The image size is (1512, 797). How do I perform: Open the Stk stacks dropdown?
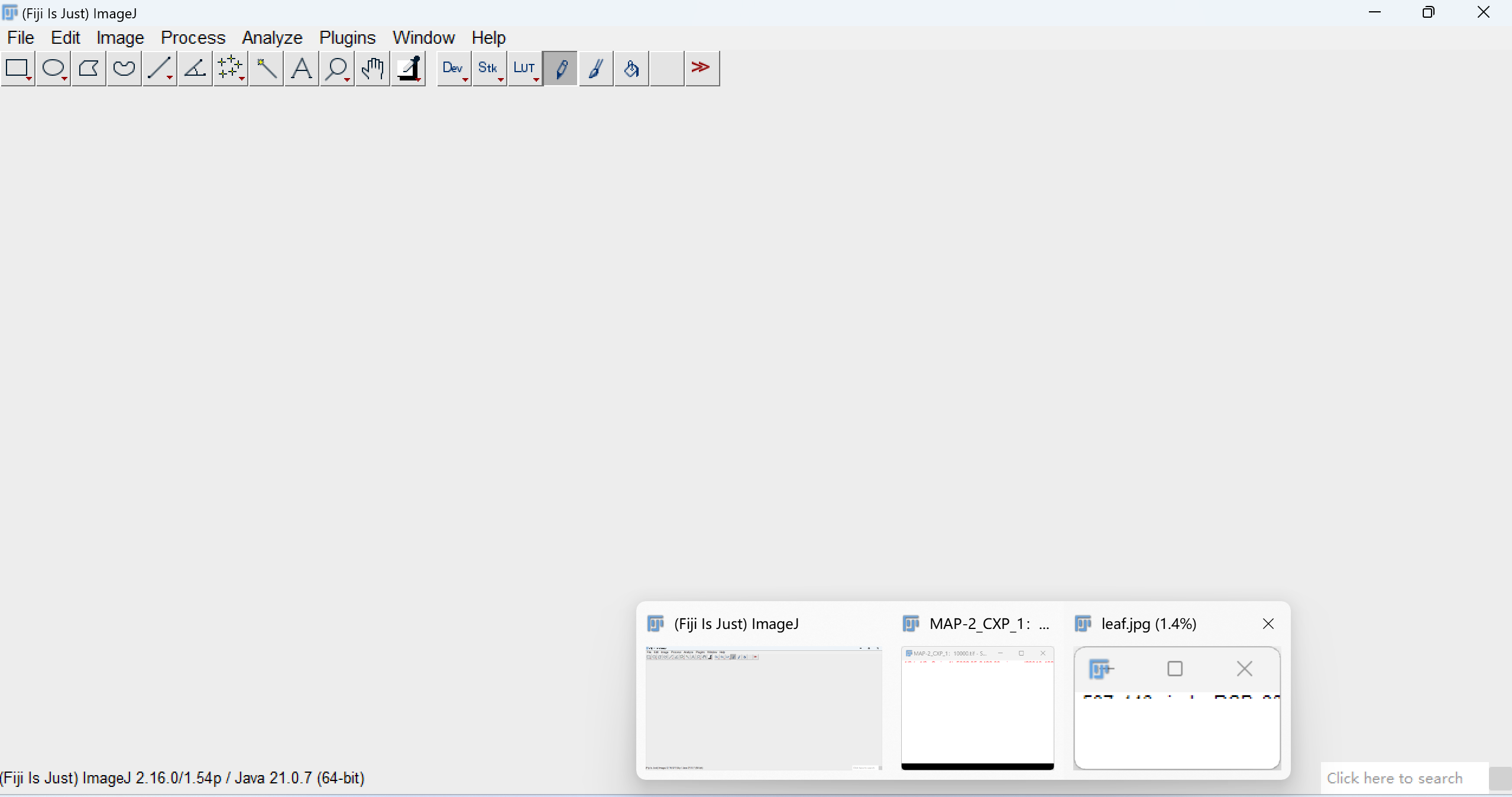(489, 69)
